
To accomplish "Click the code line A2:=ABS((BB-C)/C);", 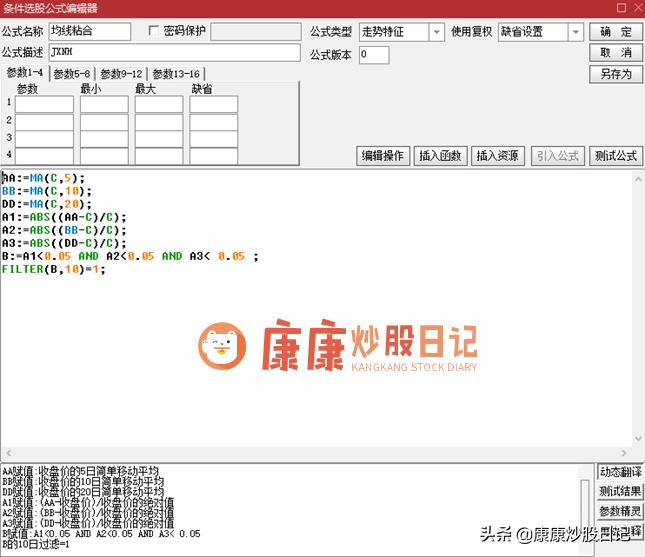I will pos(64,230).
